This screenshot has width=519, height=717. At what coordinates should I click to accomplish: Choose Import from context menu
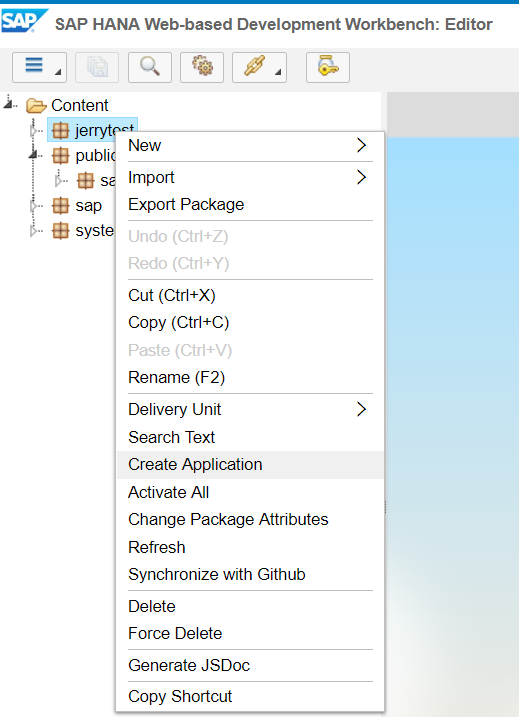[x=250, y=177]
